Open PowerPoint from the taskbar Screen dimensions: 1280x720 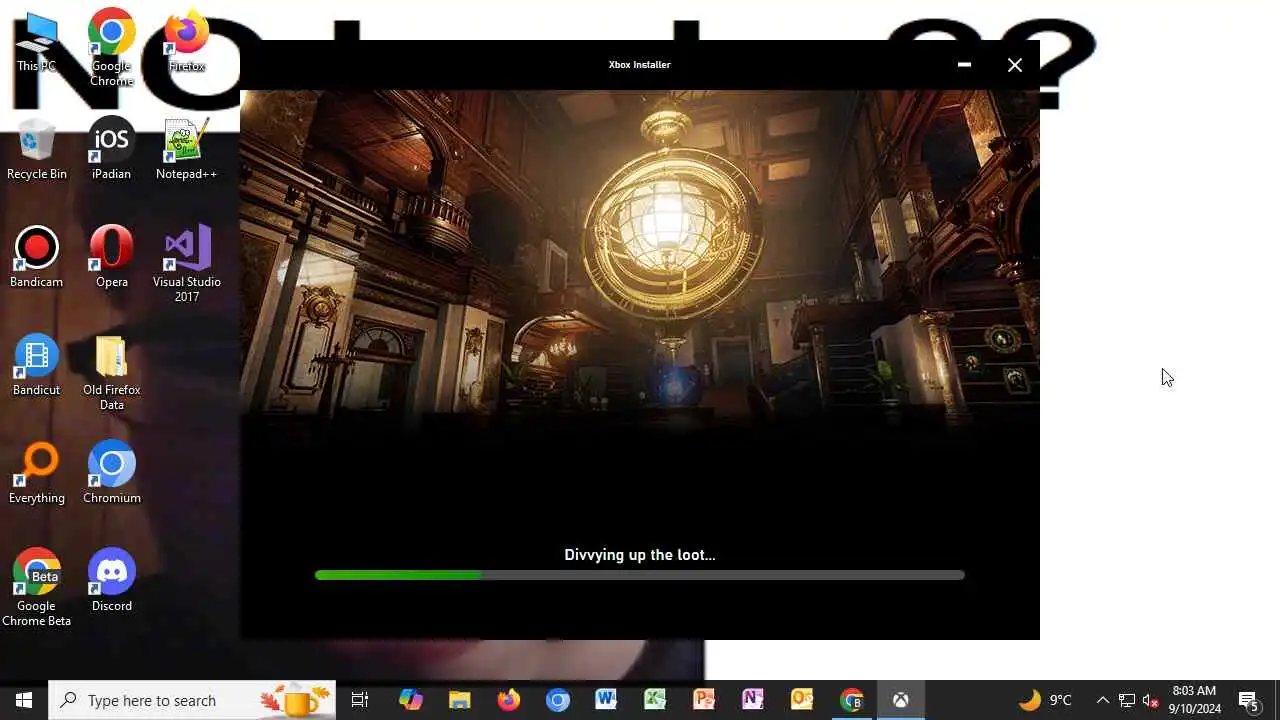704,700
